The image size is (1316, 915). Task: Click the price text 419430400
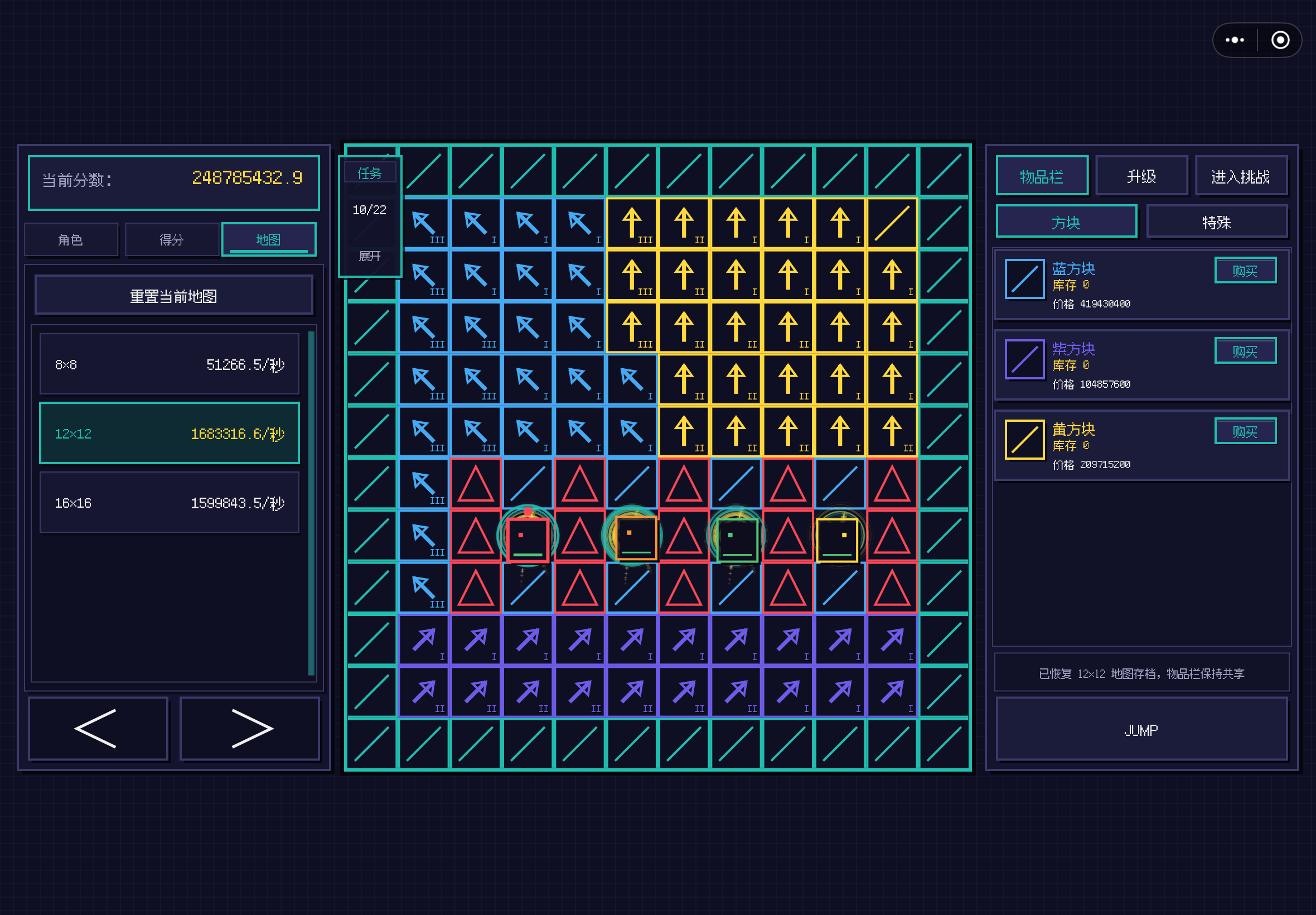1105,304
